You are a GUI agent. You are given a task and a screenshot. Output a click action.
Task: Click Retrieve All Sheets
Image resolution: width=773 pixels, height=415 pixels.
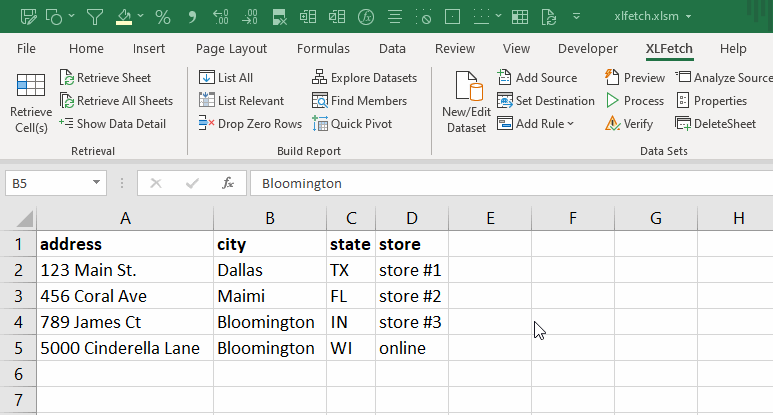click(116, 101)
